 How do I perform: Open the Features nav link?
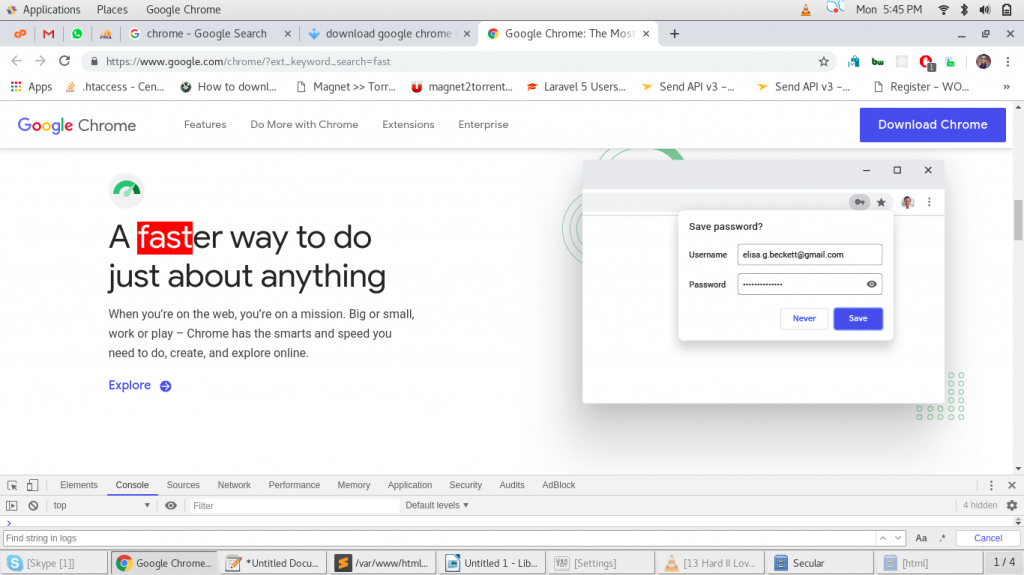205,124
